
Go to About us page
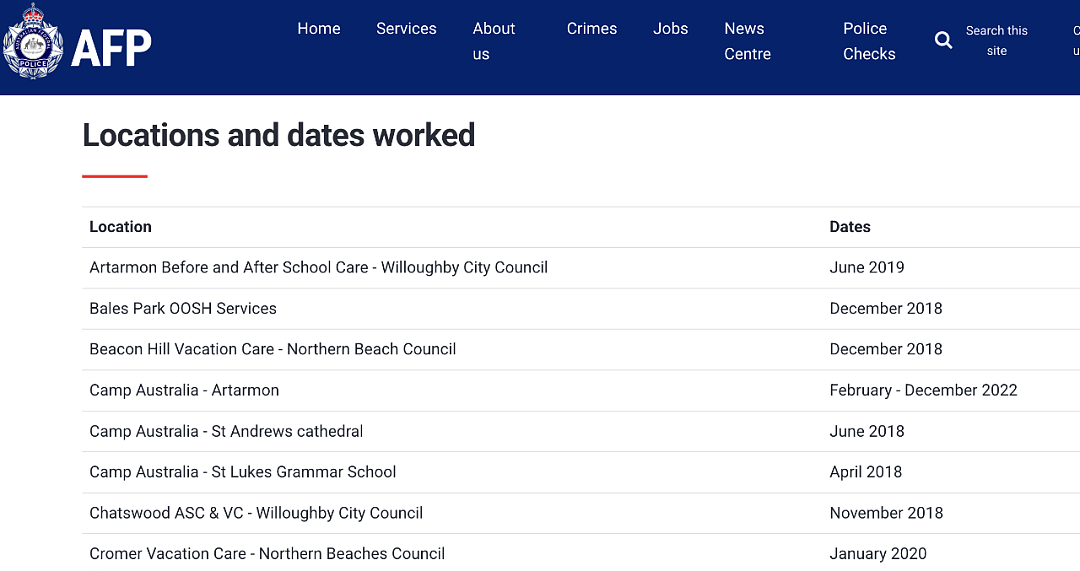click(x=494, y=41)
